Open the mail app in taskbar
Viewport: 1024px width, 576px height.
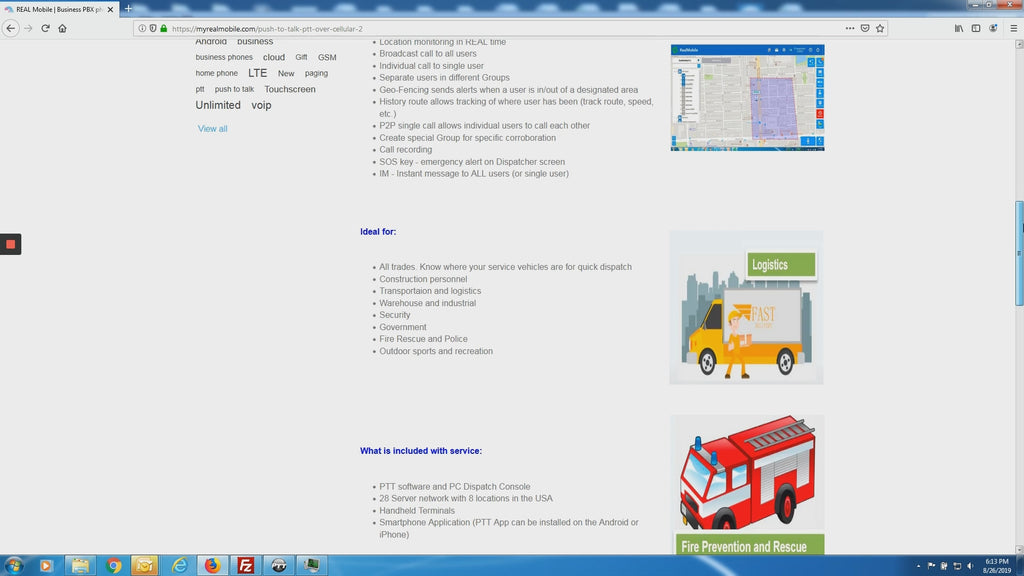(144, 565)
